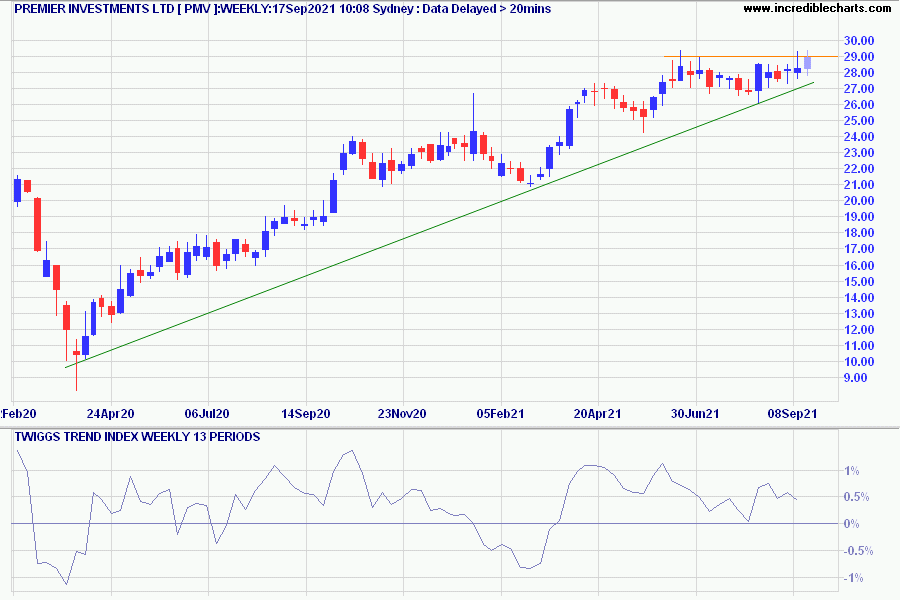This screenshot has width=900, height=600.
Task: Click the 24.00 price axis label
Action: 859,137
